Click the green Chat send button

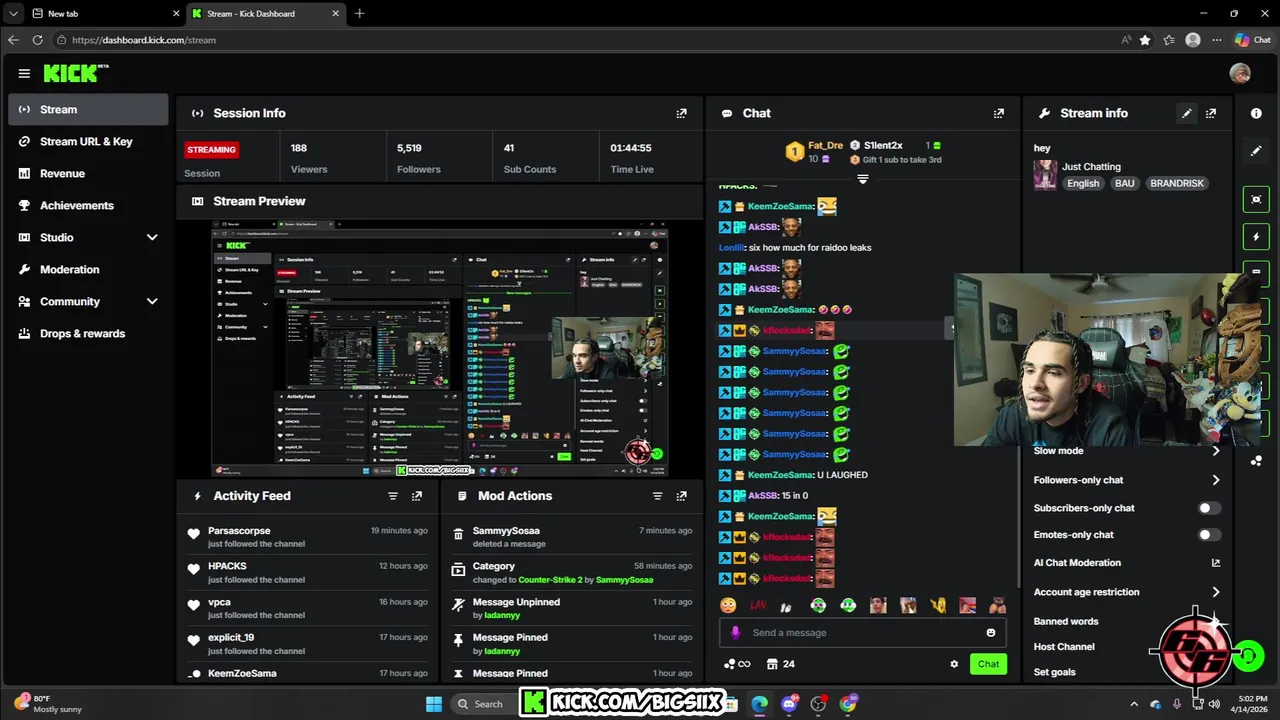pos(988,664)
